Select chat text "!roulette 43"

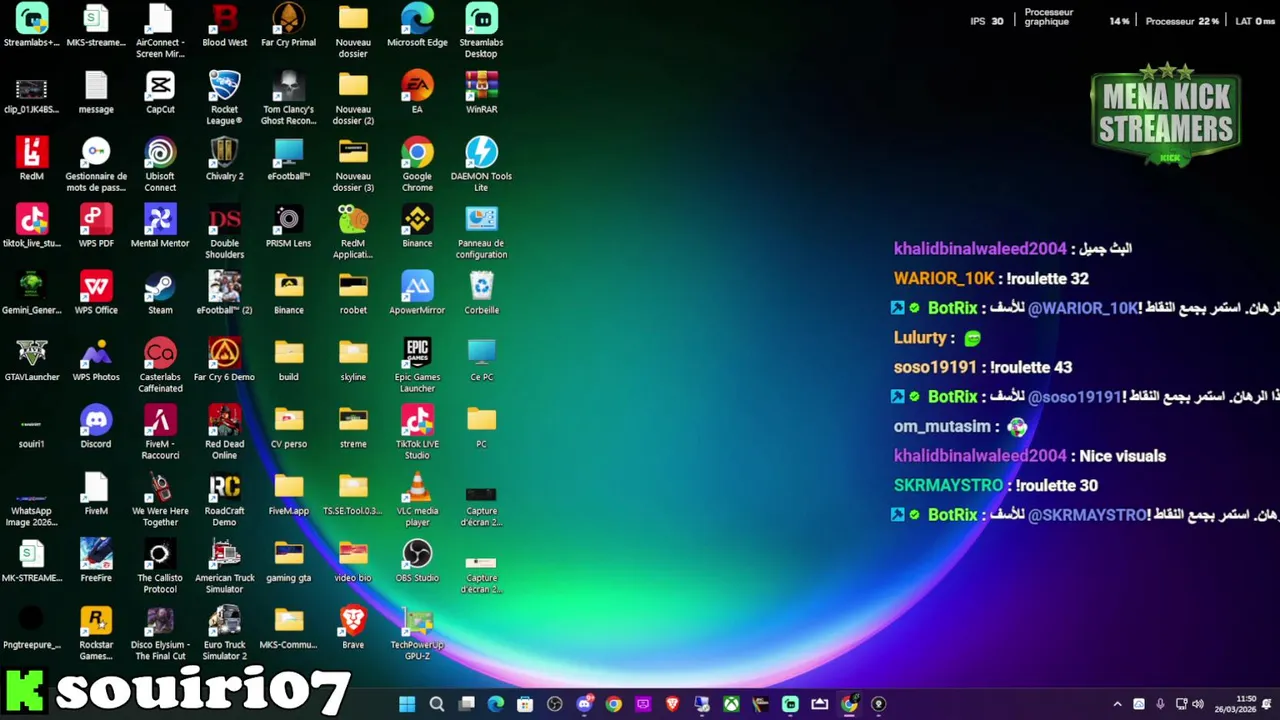click(x=1030, y=367)
